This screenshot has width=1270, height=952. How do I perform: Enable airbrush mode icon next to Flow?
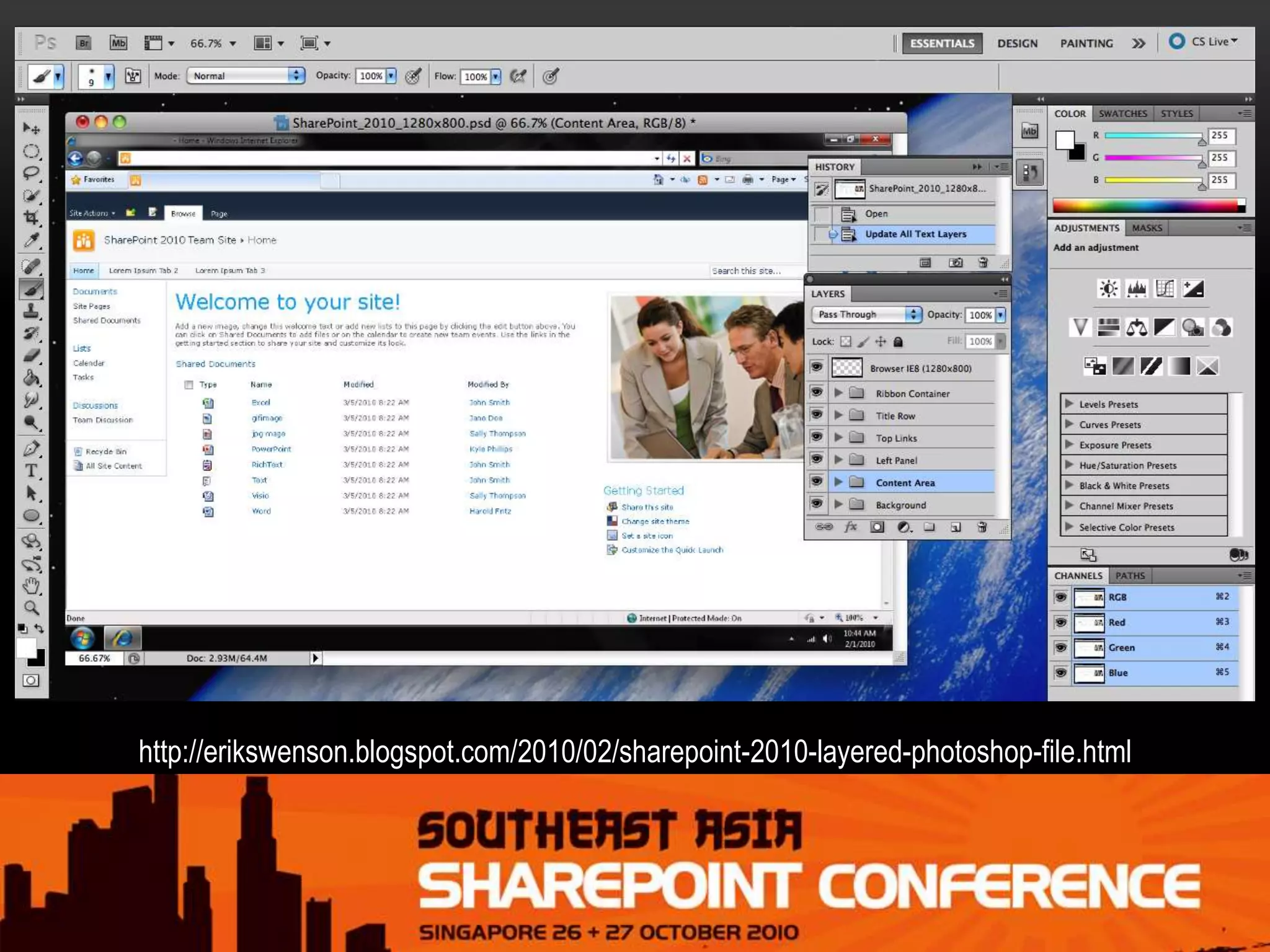coord(518,76)
